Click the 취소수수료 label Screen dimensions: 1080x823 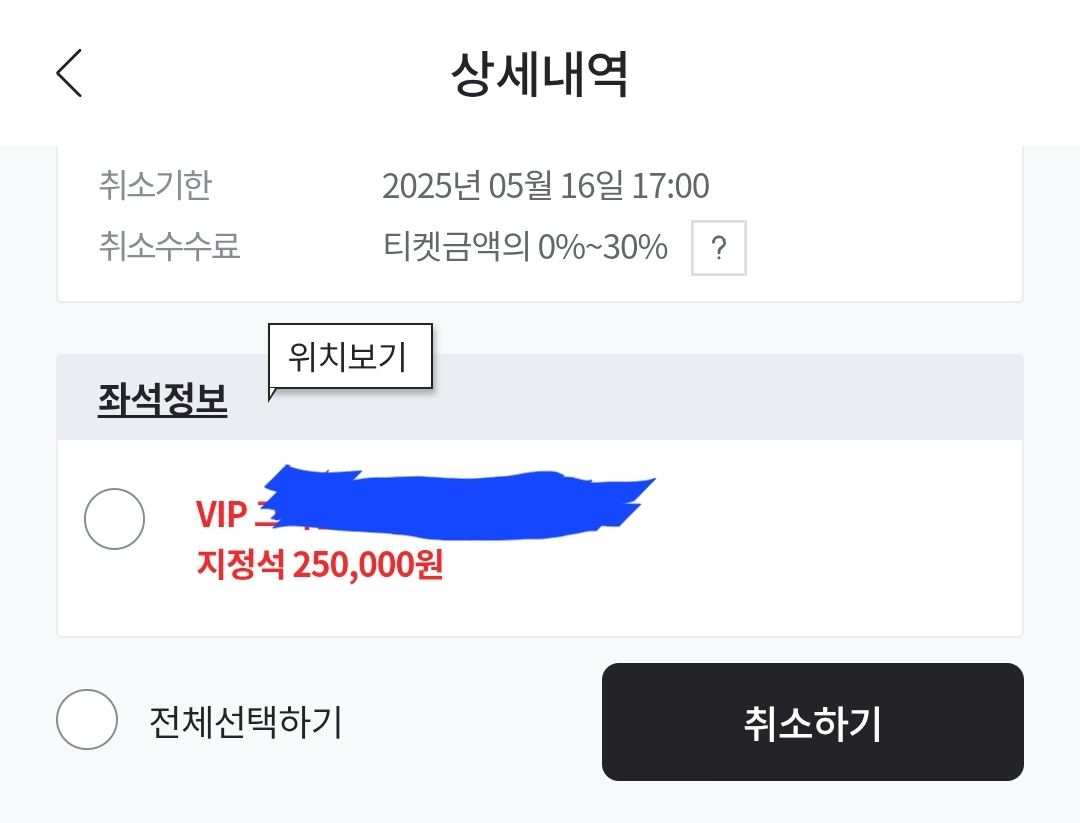point(169,246)
